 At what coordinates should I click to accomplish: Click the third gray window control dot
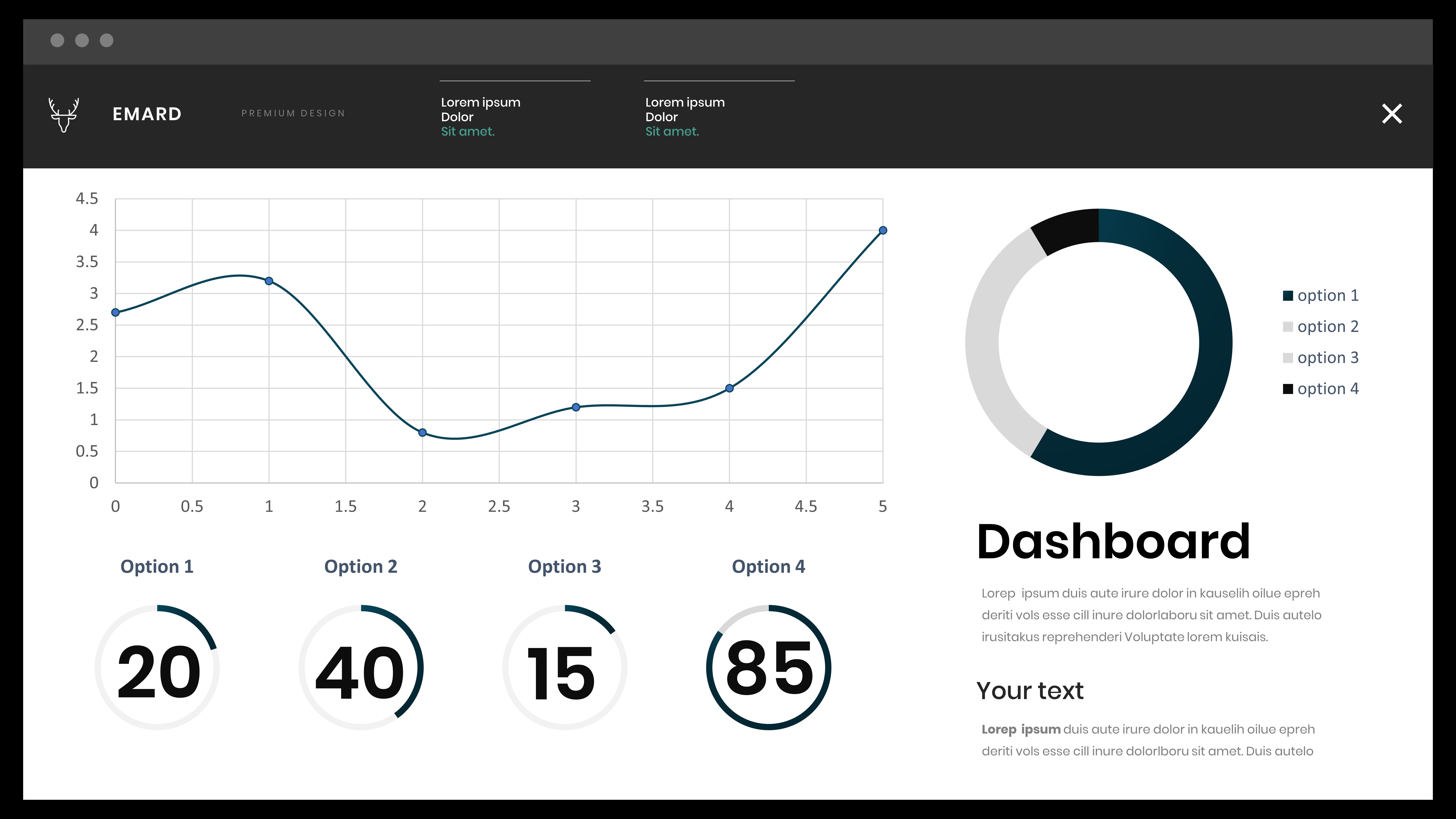tap(106, 40)
